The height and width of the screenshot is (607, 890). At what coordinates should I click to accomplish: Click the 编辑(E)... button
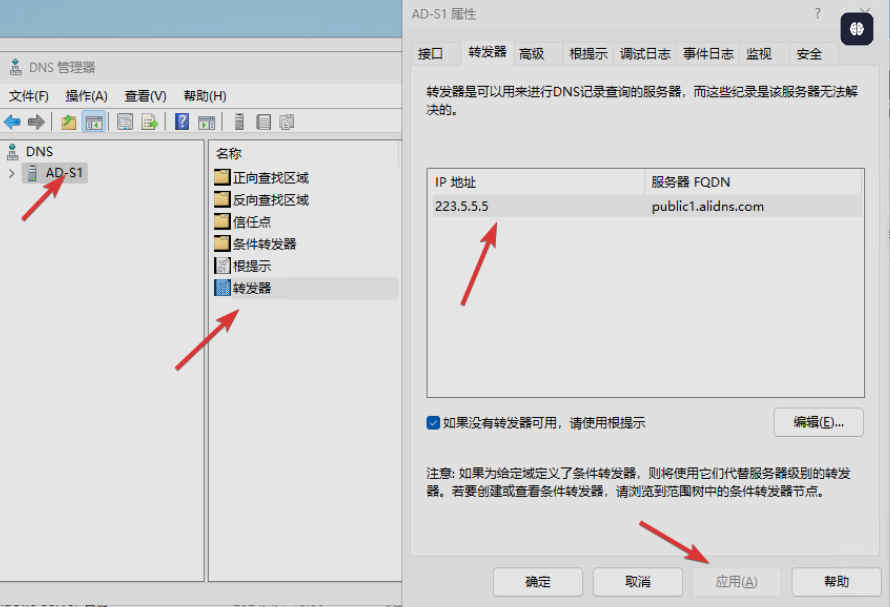tap(817, 422)
